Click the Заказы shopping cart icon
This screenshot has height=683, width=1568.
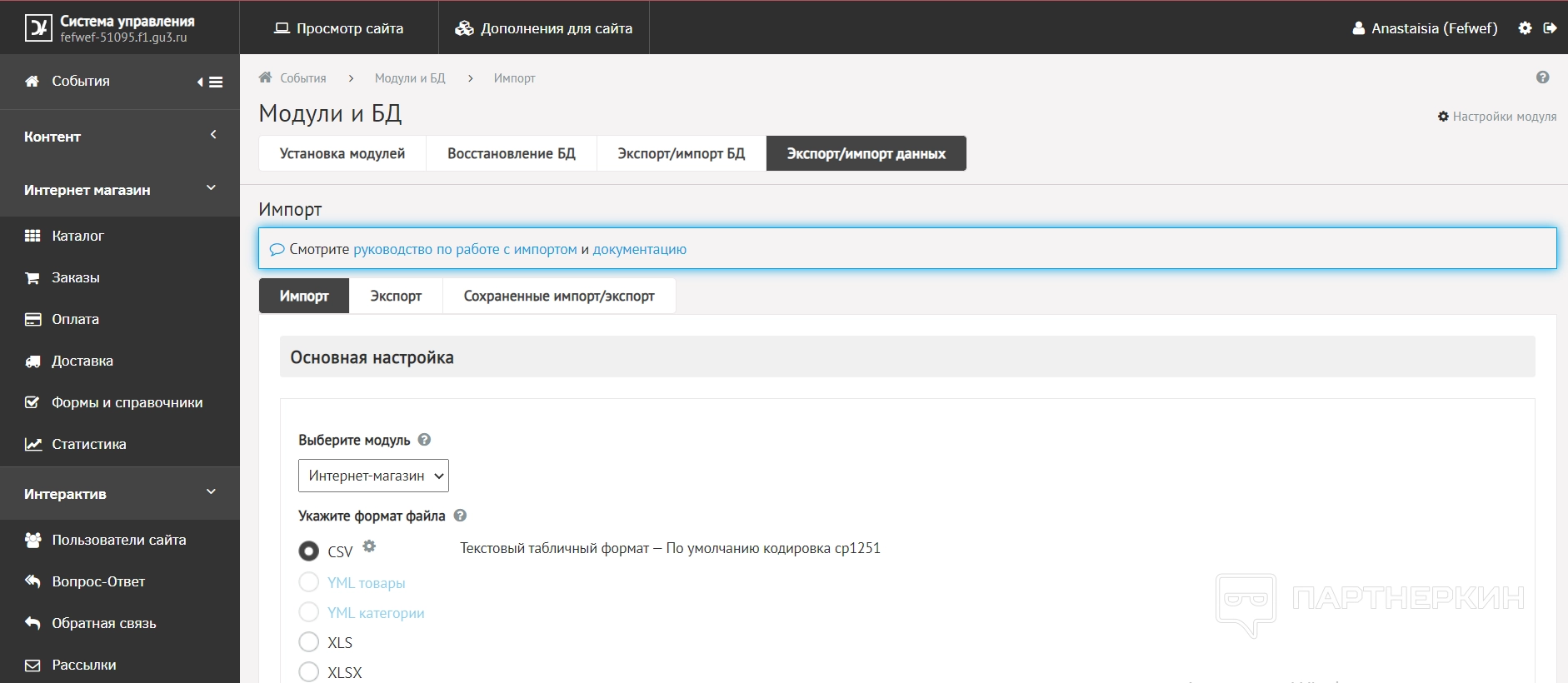click(x=32, y=277)
